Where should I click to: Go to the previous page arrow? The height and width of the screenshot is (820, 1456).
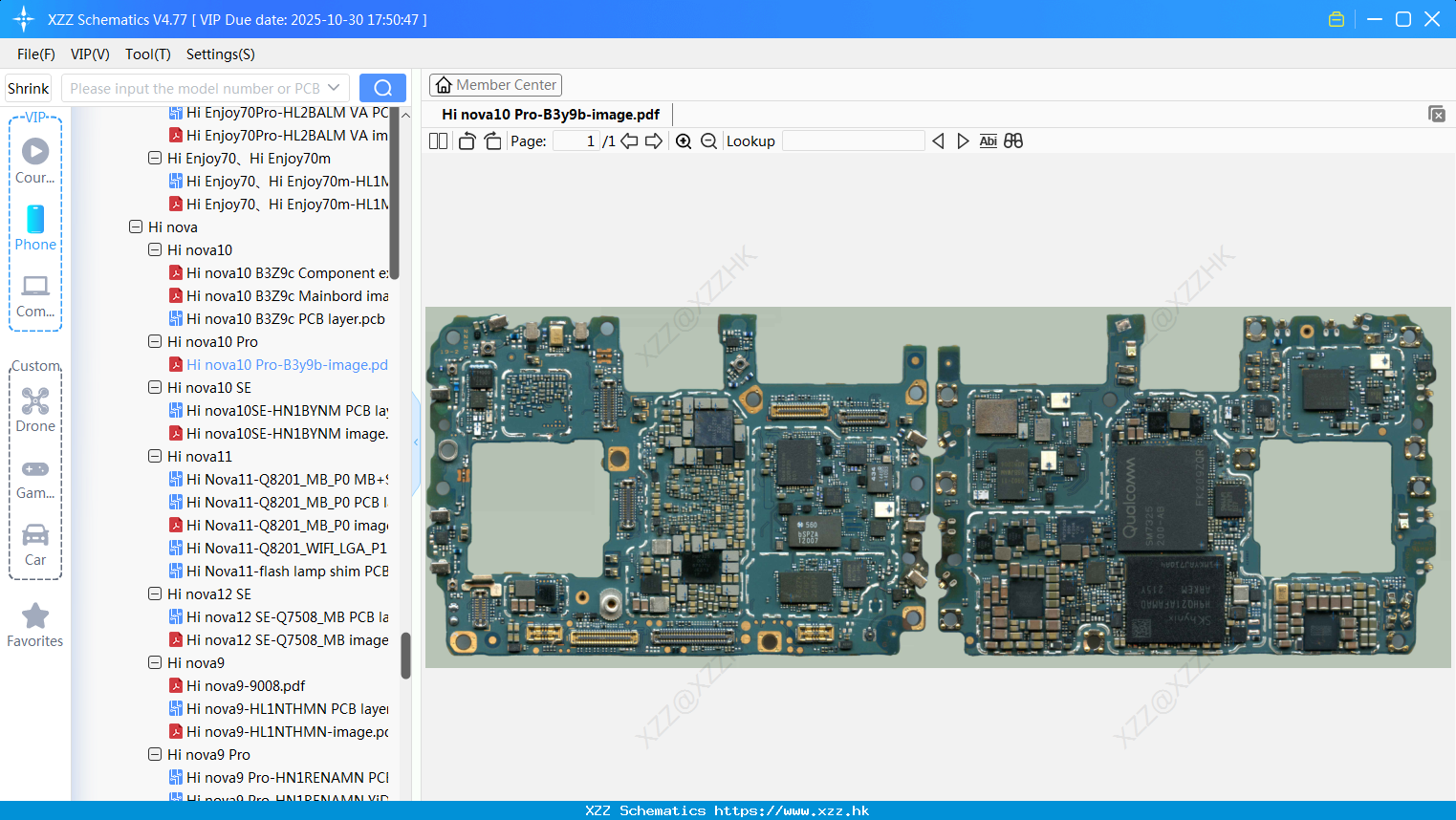pyautogui.click(x=629, y=141)
